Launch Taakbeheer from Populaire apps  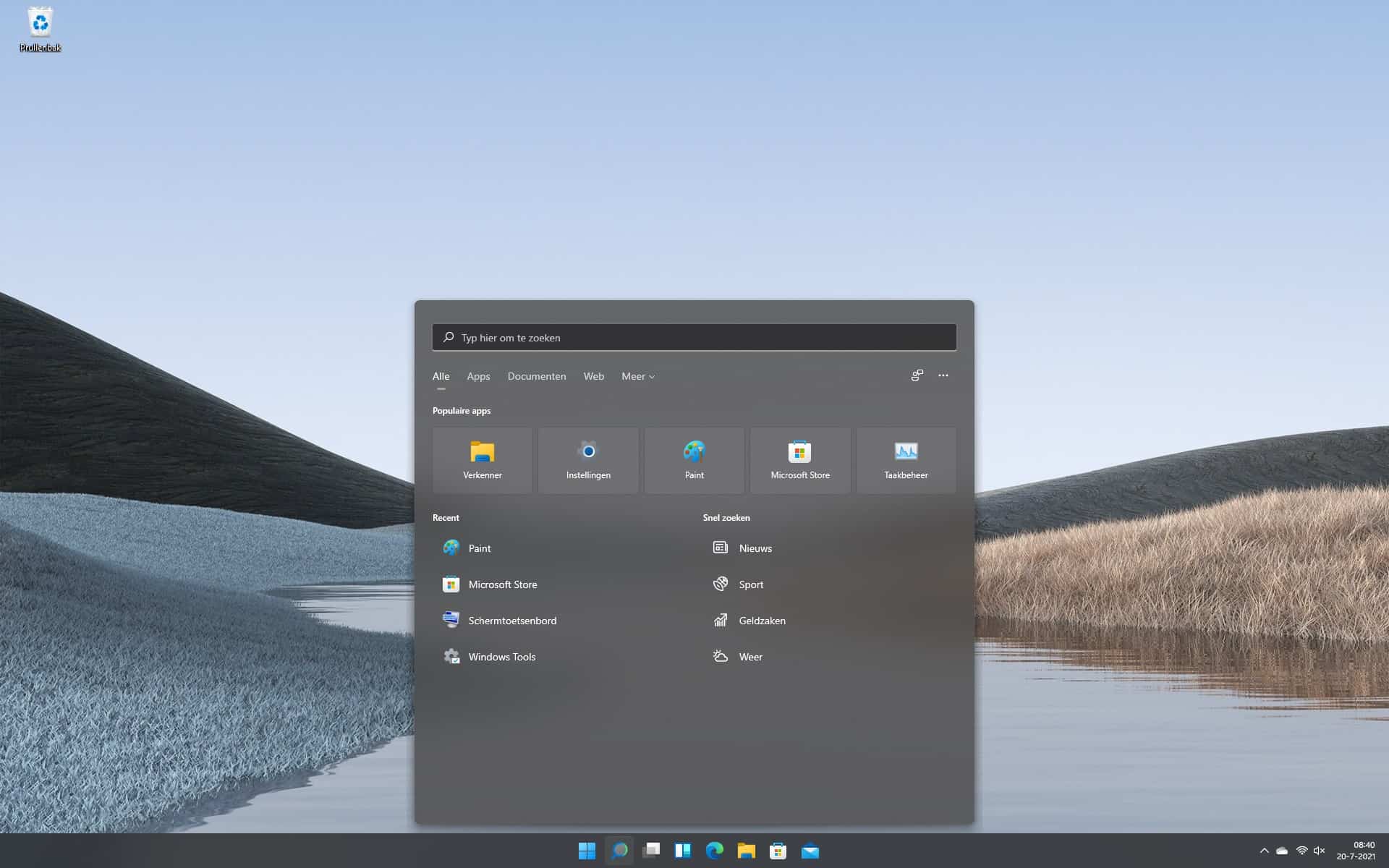(x=906, y=460)
